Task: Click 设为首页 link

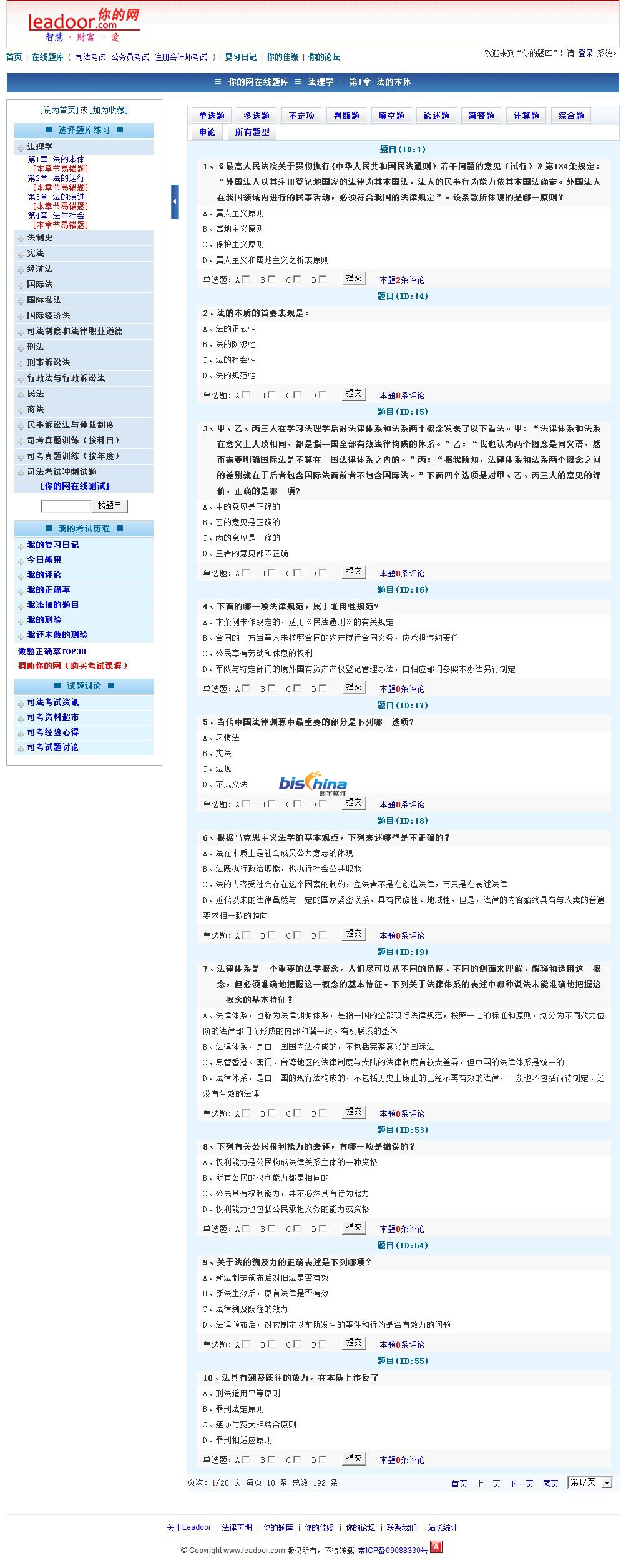Action: tap(59, 110)
